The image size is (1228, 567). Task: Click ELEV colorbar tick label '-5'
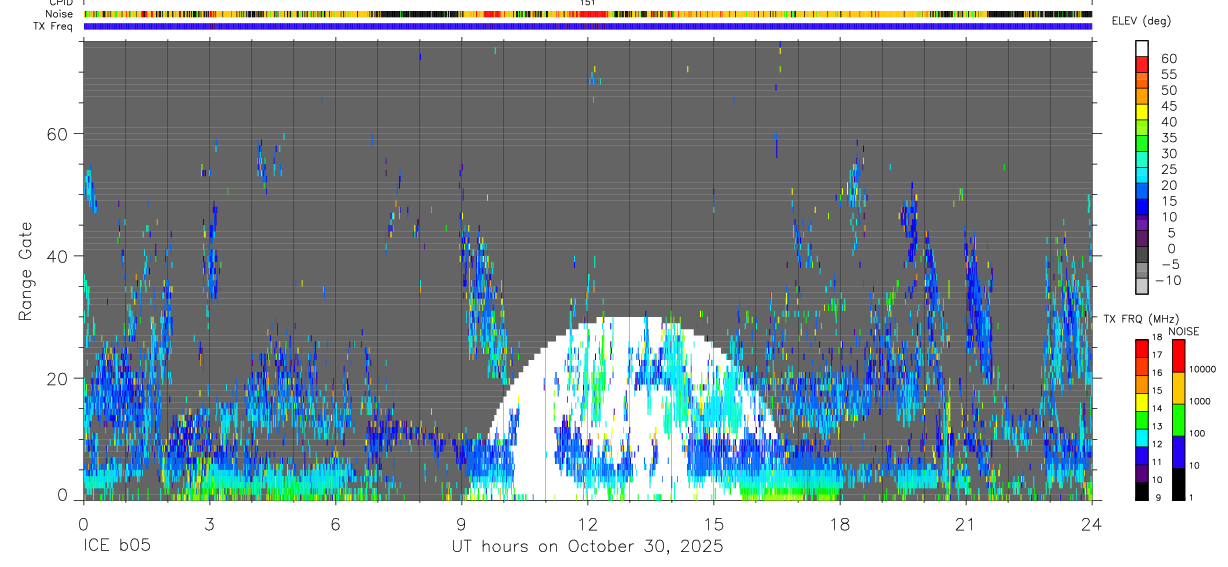coord(1170,264)
